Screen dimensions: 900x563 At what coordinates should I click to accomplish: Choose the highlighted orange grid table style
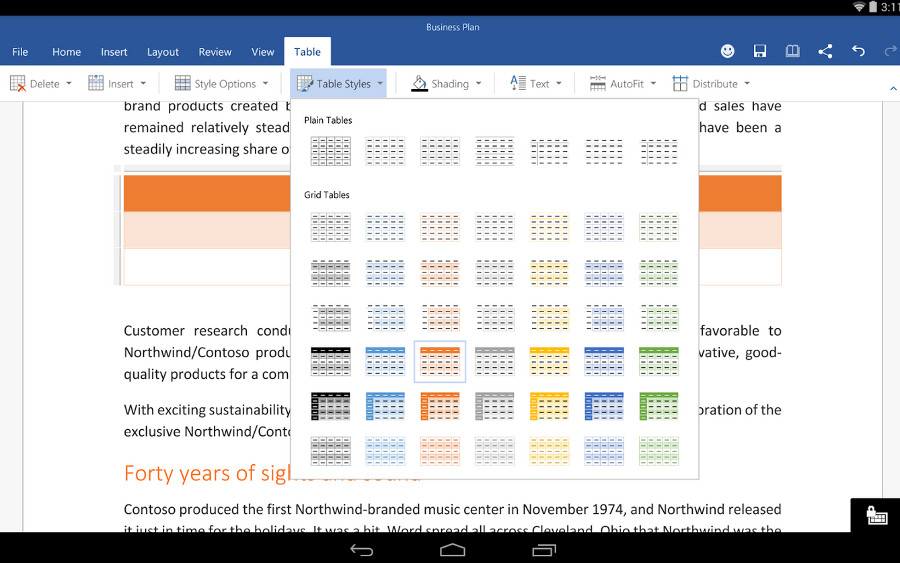click(x=440, y=361)
